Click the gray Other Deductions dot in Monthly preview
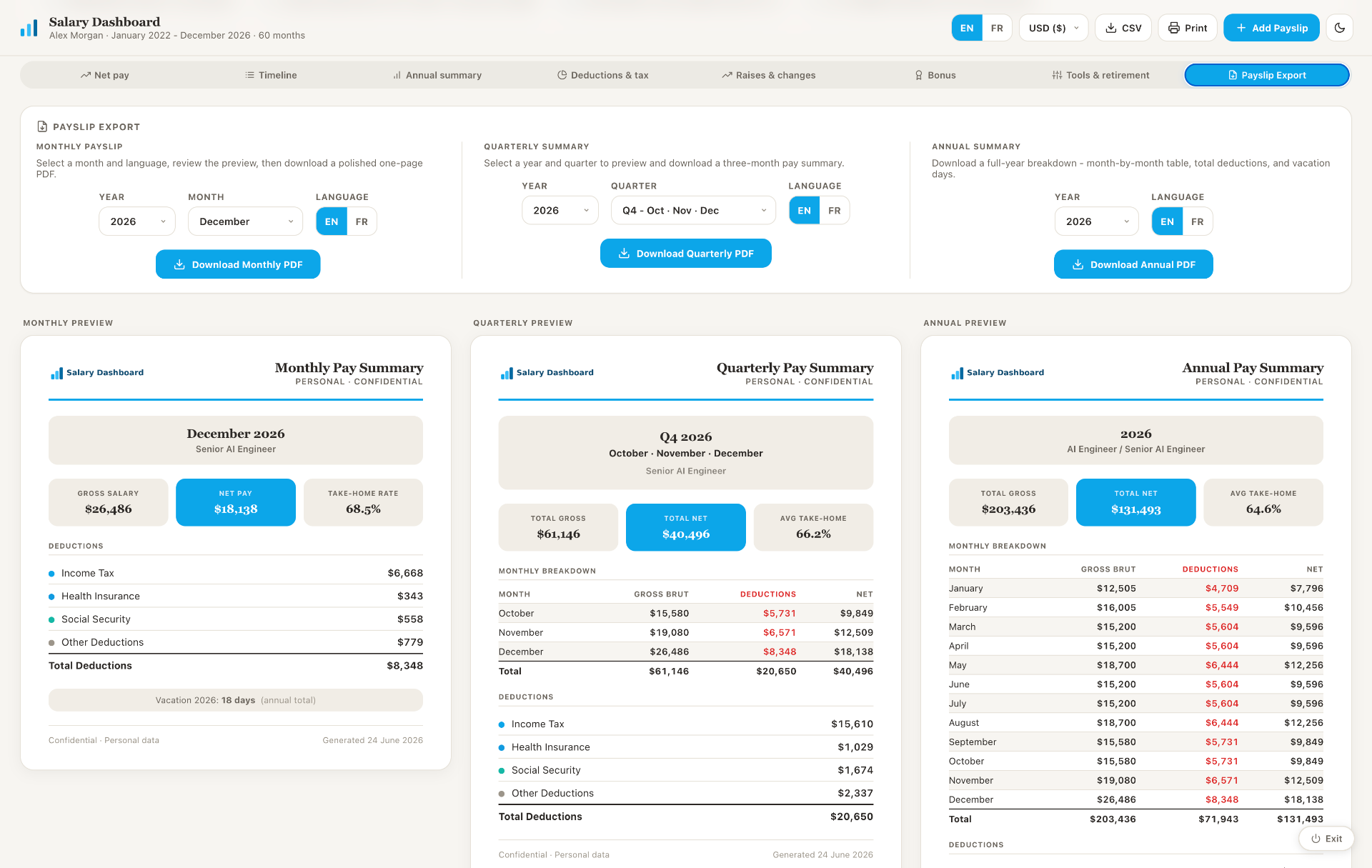Viewport: 1372px width, 868px height. pyautogui.click(x=51, y=643)
